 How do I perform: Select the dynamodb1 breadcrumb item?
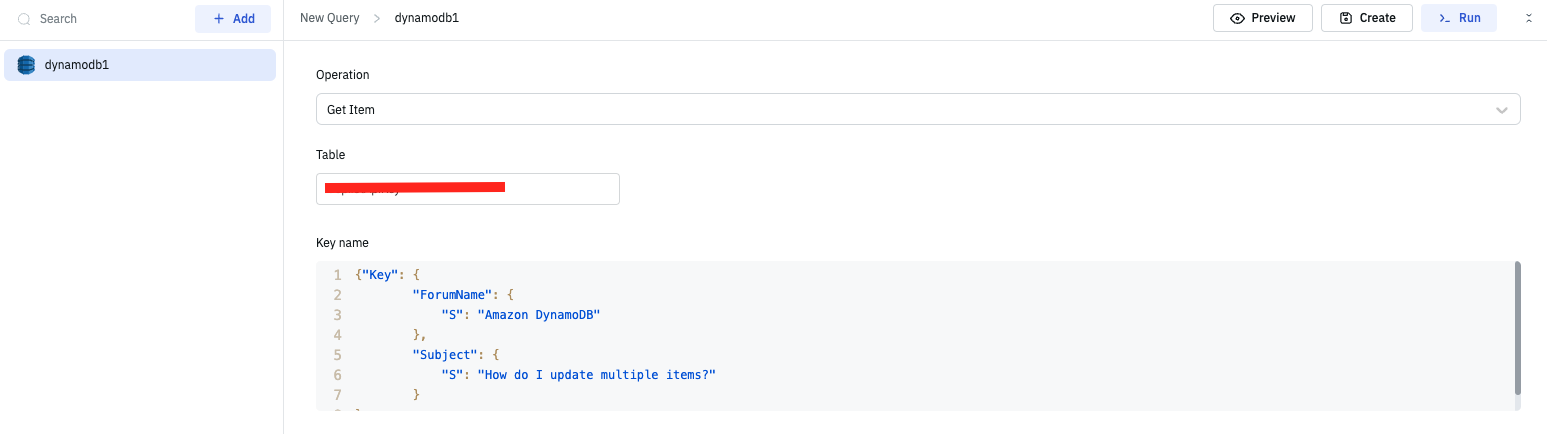coord(427,18)
